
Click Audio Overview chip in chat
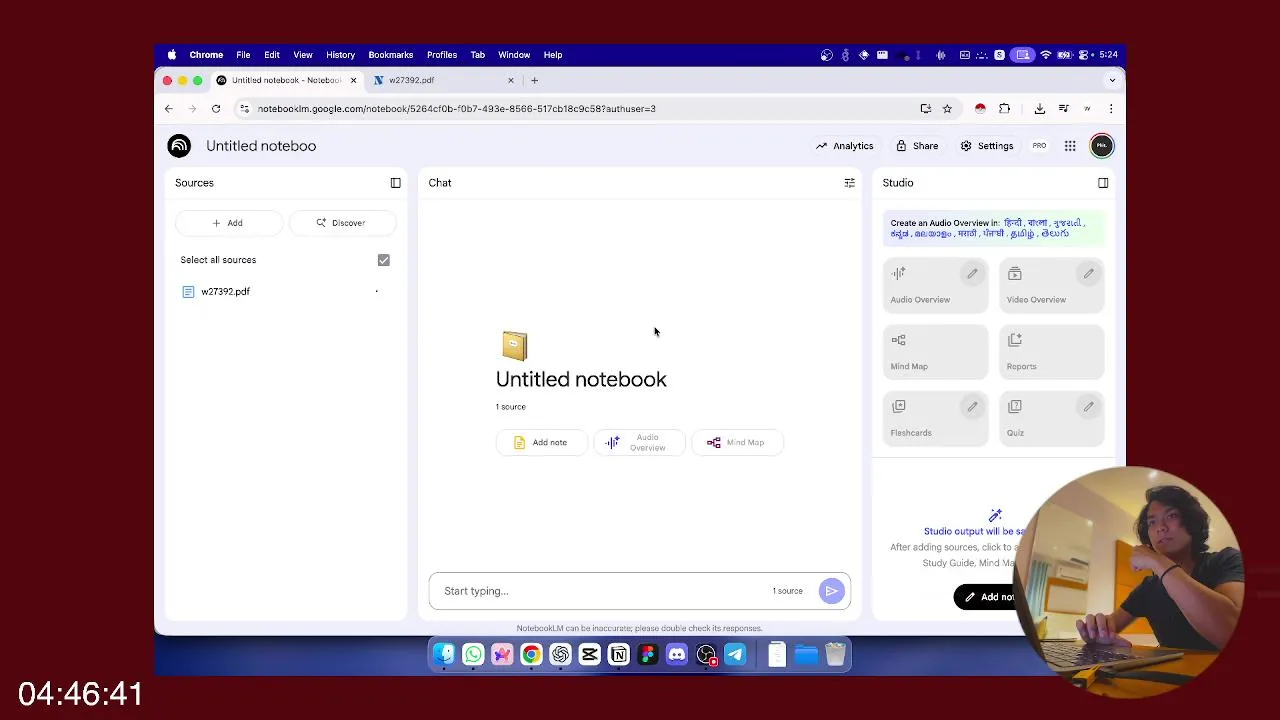click(x=638, y=443)
